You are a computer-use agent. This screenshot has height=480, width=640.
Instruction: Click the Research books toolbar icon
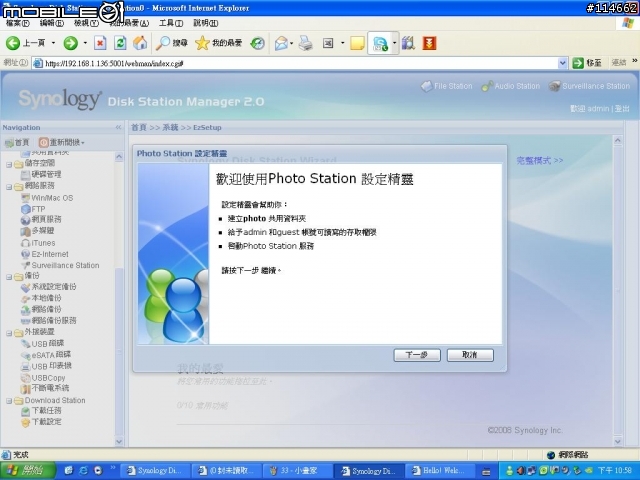coord(408,43)
